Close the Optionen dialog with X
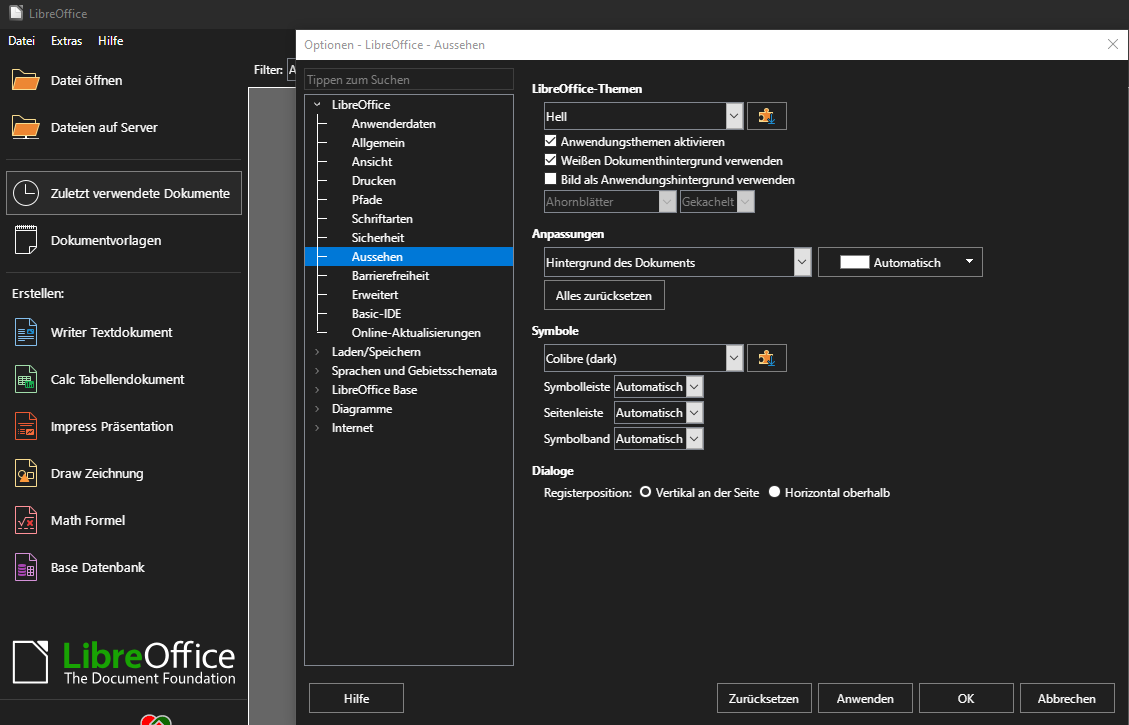This screenshot has width=1129, height=725. coord(1112,45)
